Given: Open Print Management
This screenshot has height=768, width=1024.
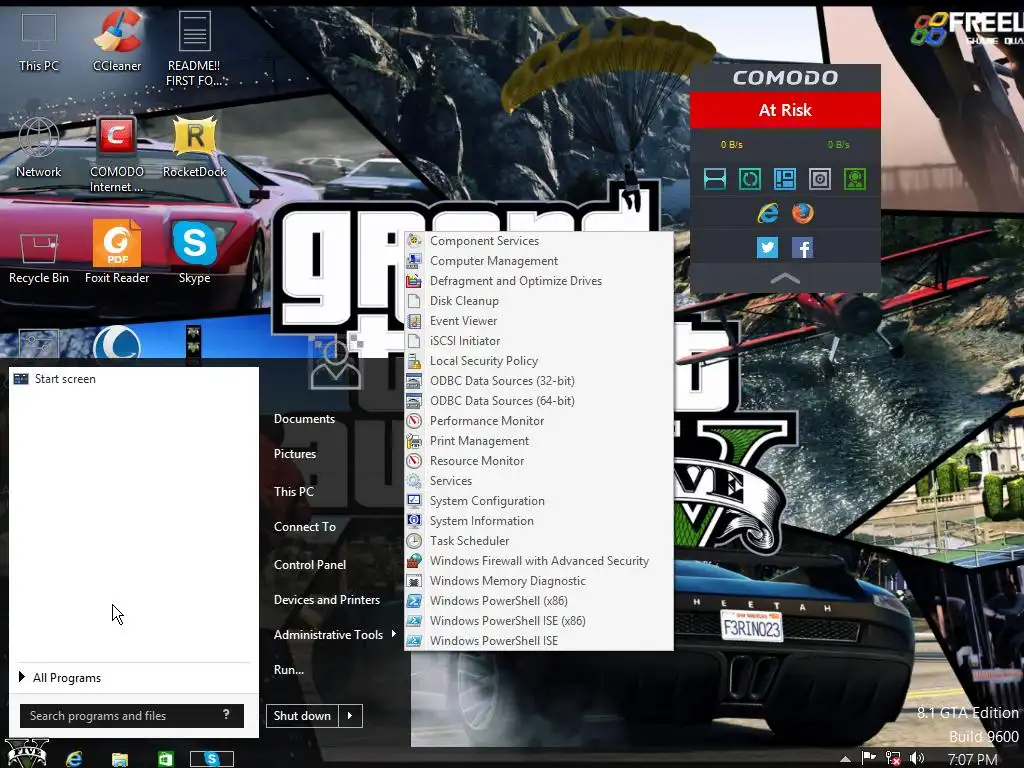Looking at the screenshot, I should 539,441.
